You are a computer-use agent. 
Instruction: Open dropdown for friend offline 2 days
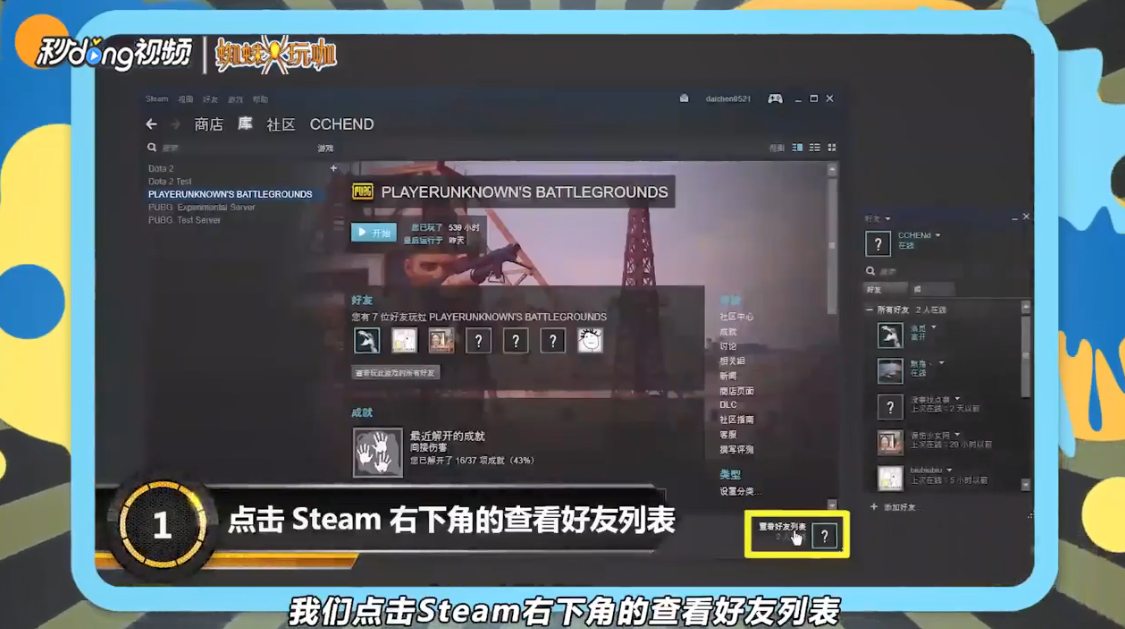(x=957, y=399)
